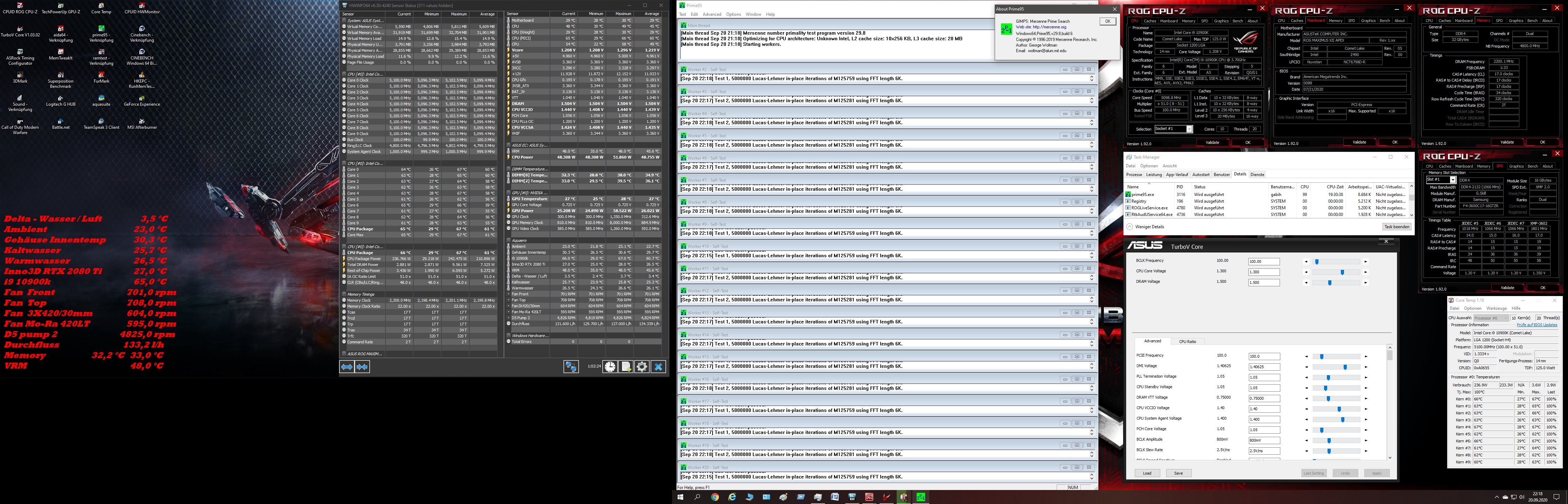Open MSI Afterburner desktop shortcut
The width and height of the screenshot is (1568, 504).
(142, 121)
